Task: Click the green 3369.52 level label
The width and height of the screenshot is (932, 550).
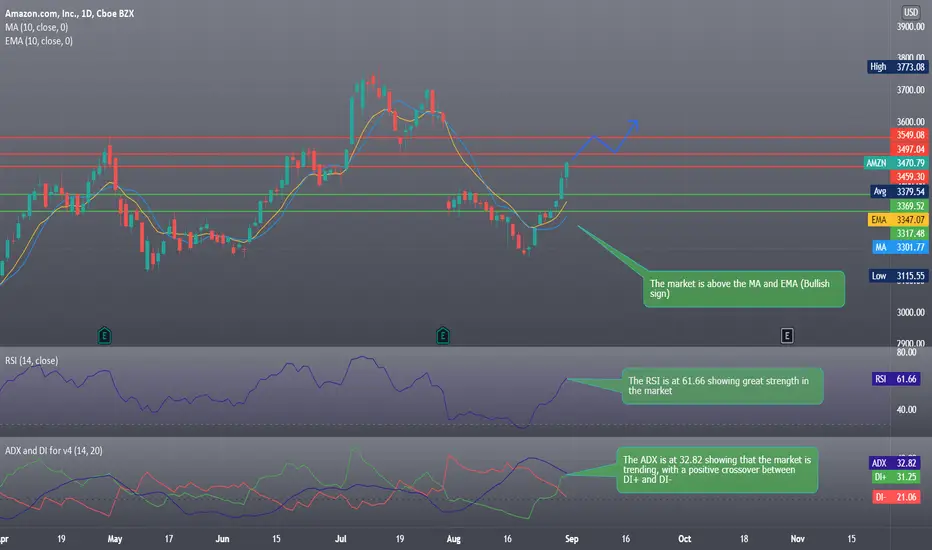Action: pyautogui.click(x=909, y=206)
